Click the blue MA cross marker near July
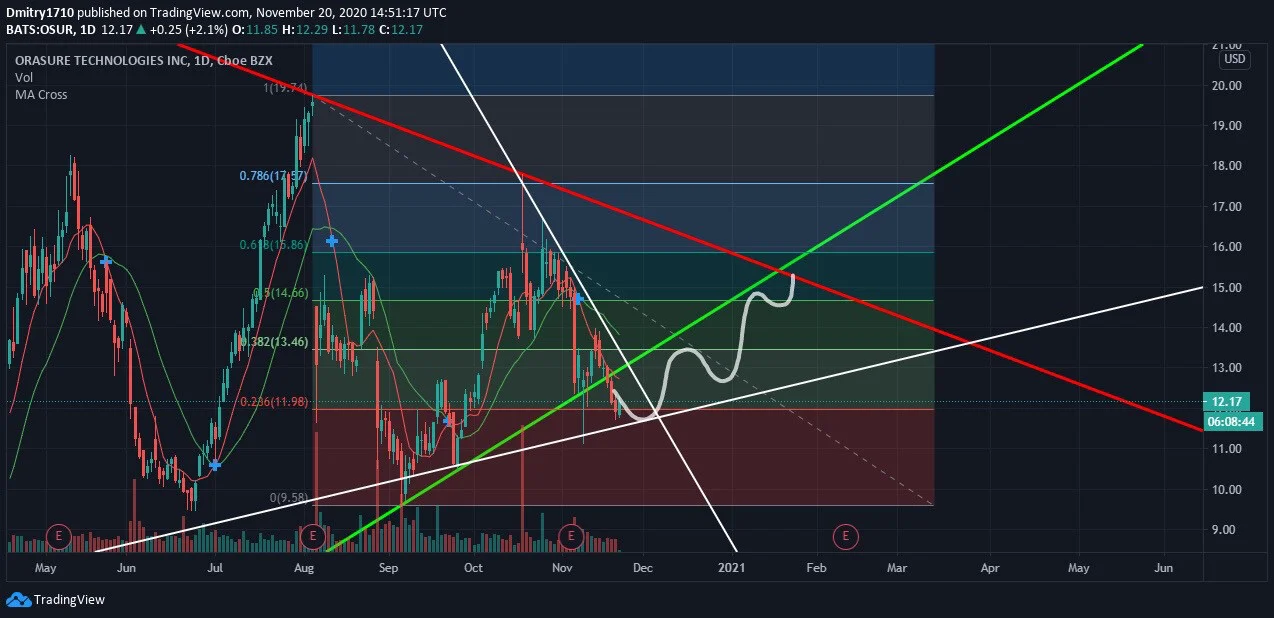1274x618 pixels. tap(215, 465)
